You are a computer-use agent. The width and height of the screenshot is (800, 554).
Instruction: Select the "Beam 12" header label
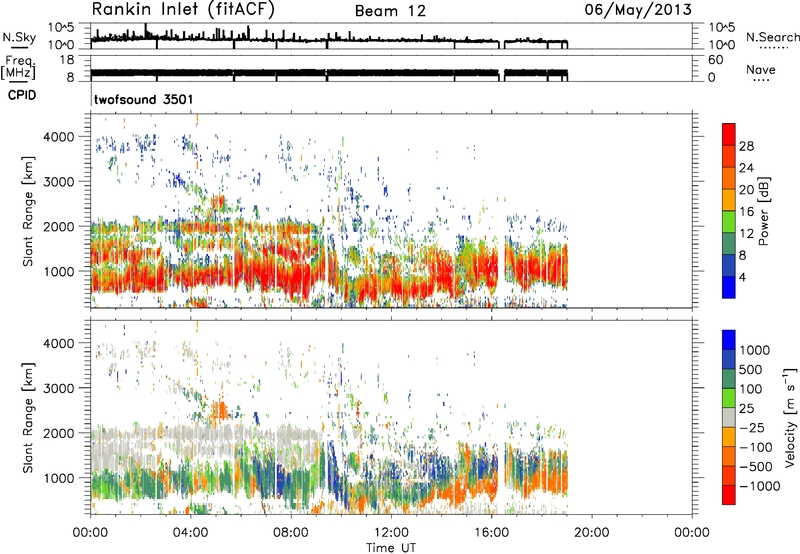pos(390,11)
